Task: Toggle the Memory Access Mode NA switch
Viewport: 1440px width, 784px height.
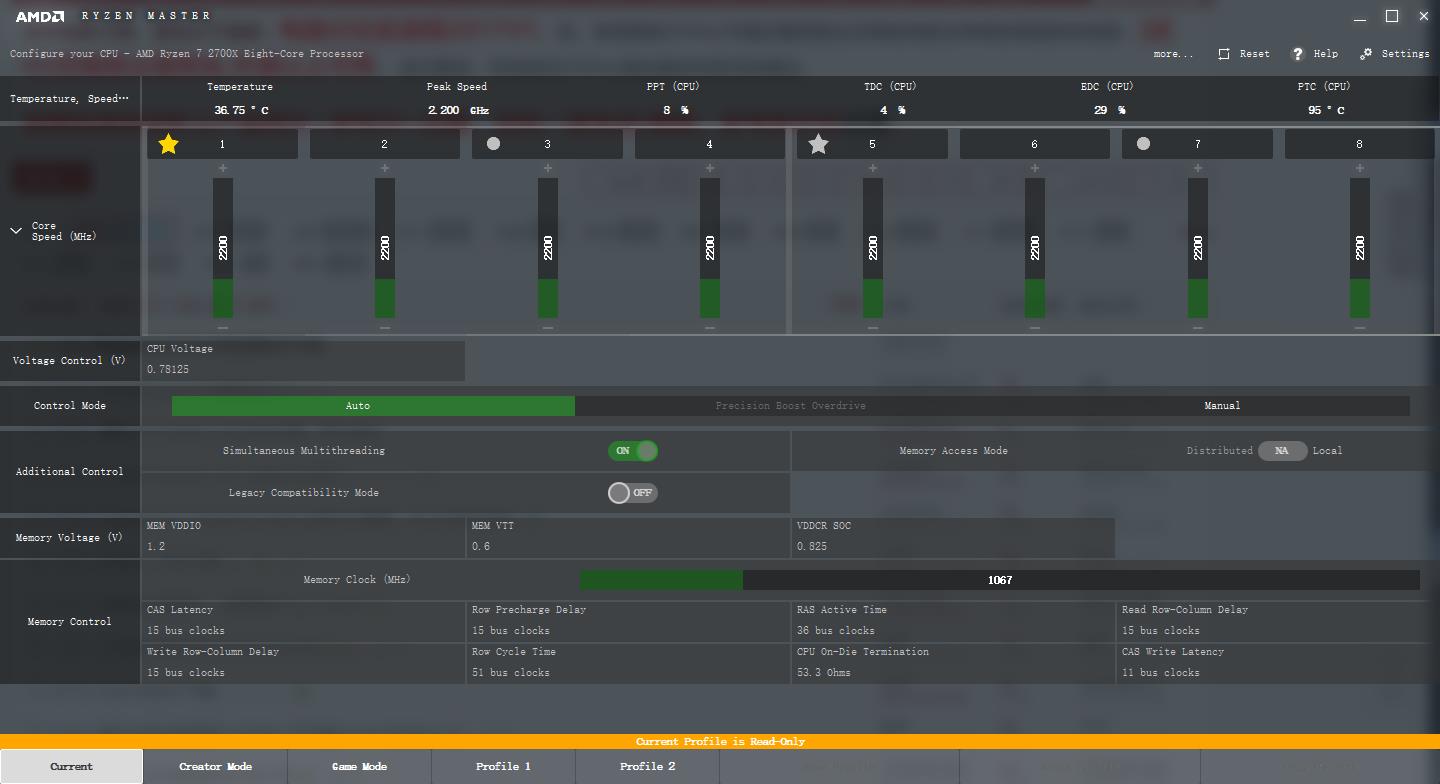Action: click(x=1282, y=451)
